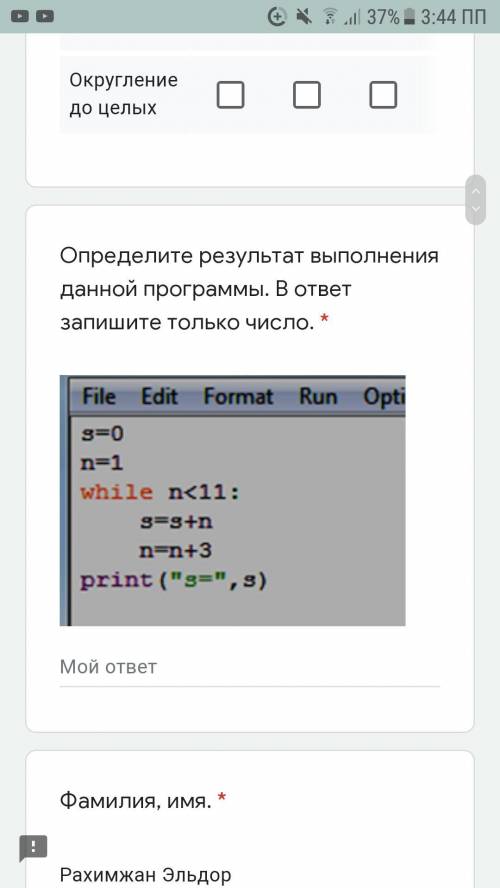Tap the Wi-Fi icon in status bar
Viewport: 500px width, 888px height.
click(x=329, y=17)
